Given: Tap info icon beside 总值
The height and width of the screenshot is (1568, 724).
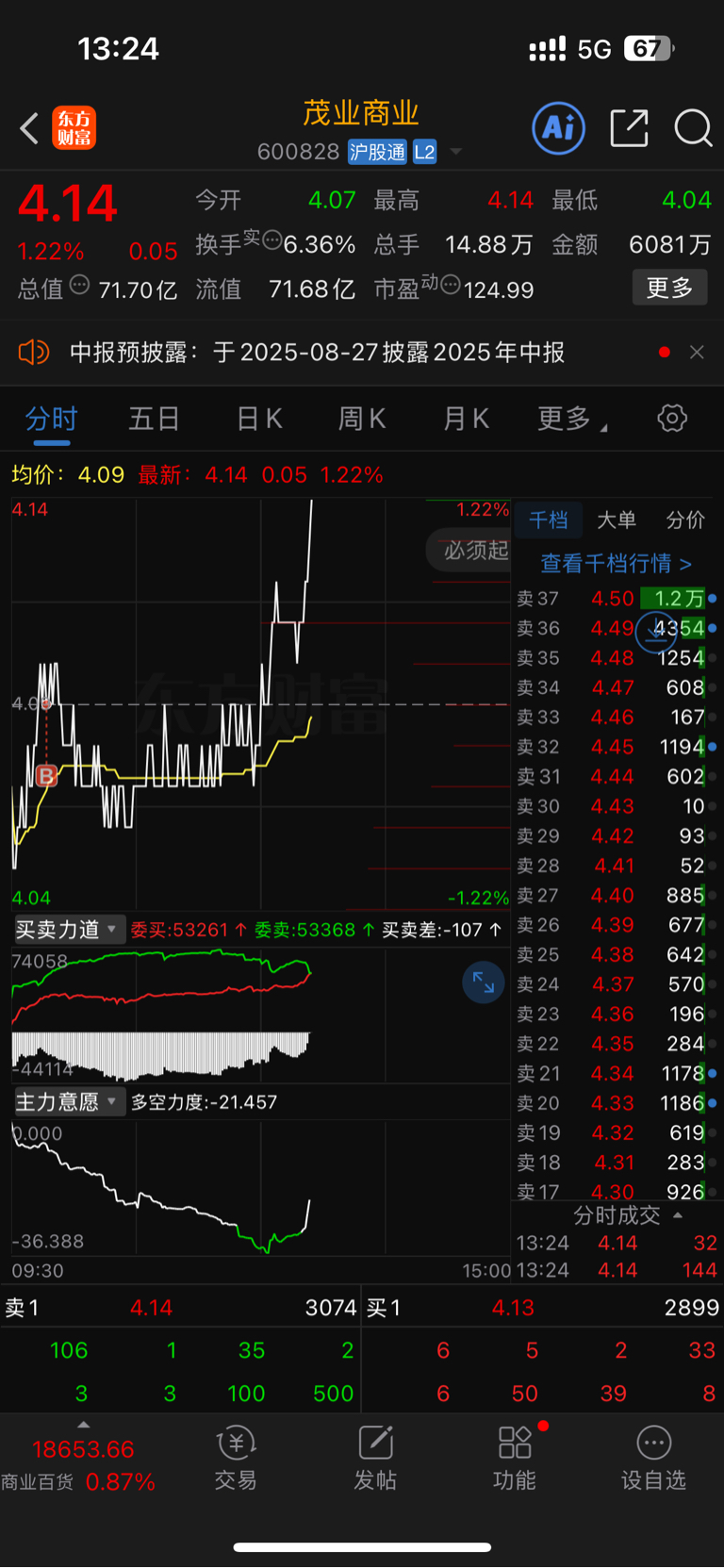Looking at the screenshot, I should pos(80,284).
